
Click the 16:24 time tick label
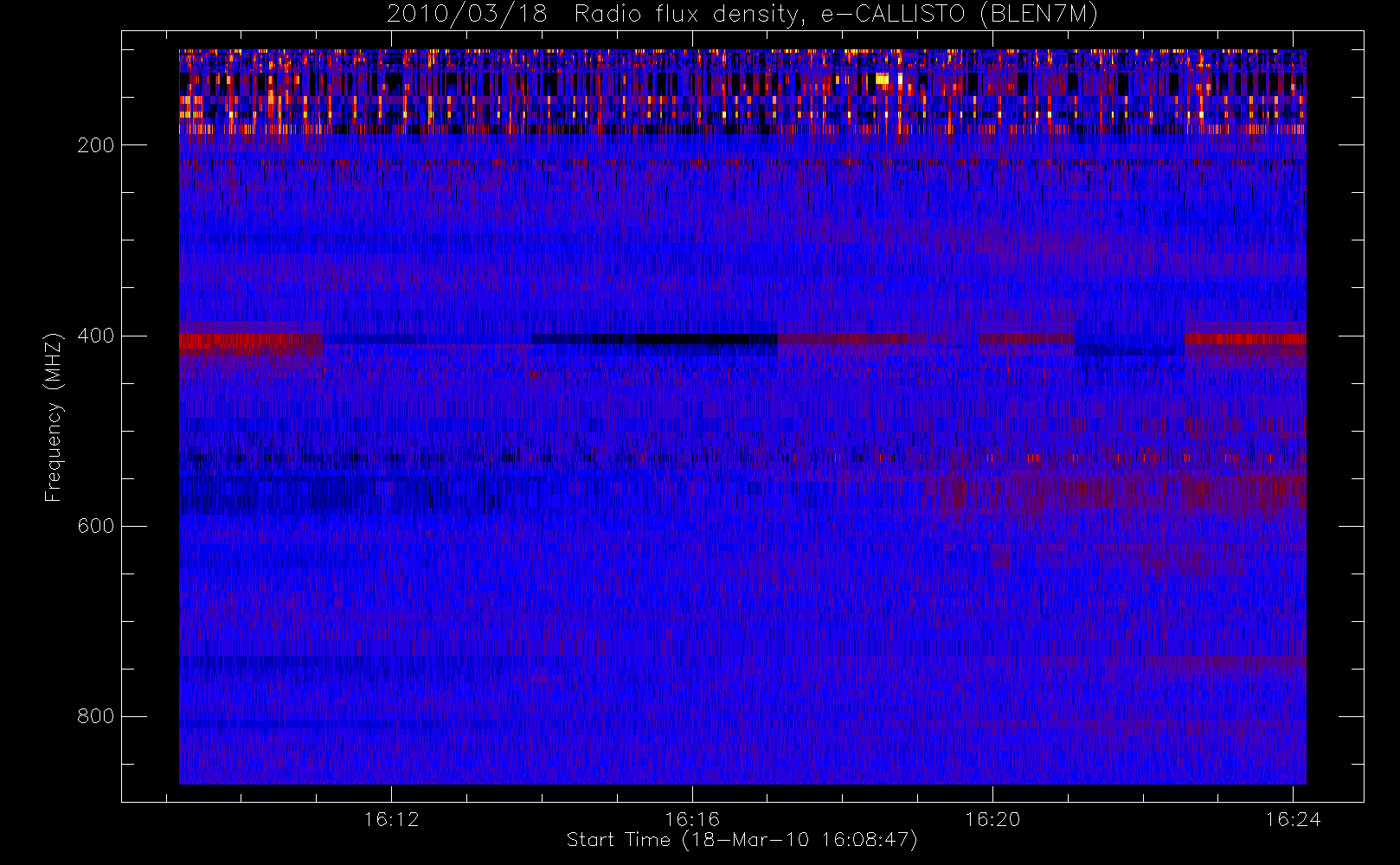pyautogui.click(x=1293, y=819)
